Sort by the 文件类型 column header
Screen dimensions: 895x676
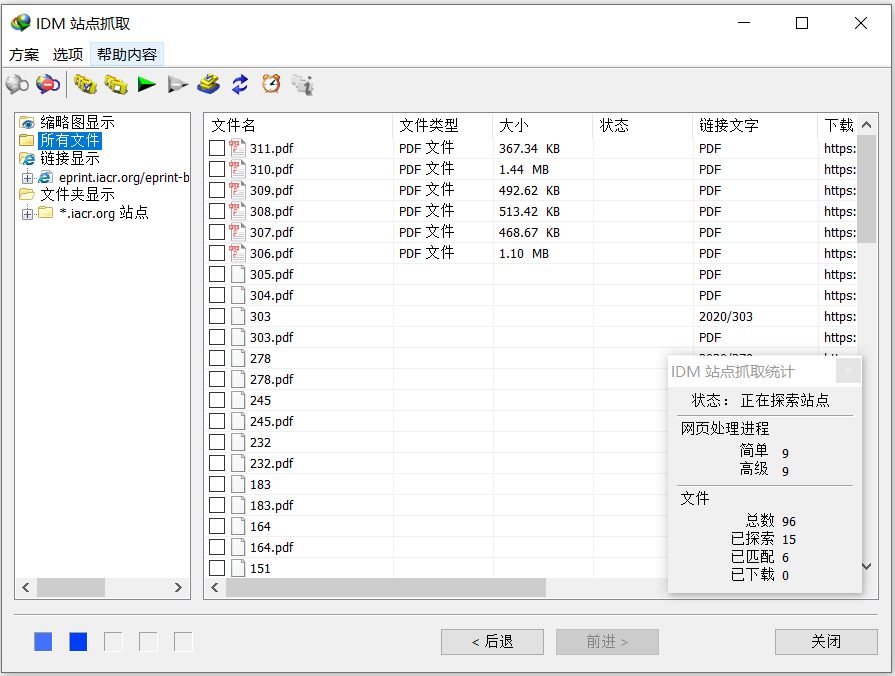(x=442, y=125)
